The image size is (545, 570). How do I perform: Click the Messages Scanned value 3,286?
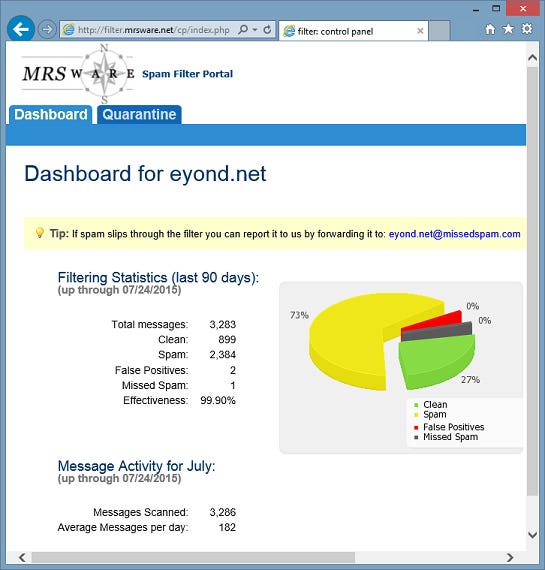223,512
